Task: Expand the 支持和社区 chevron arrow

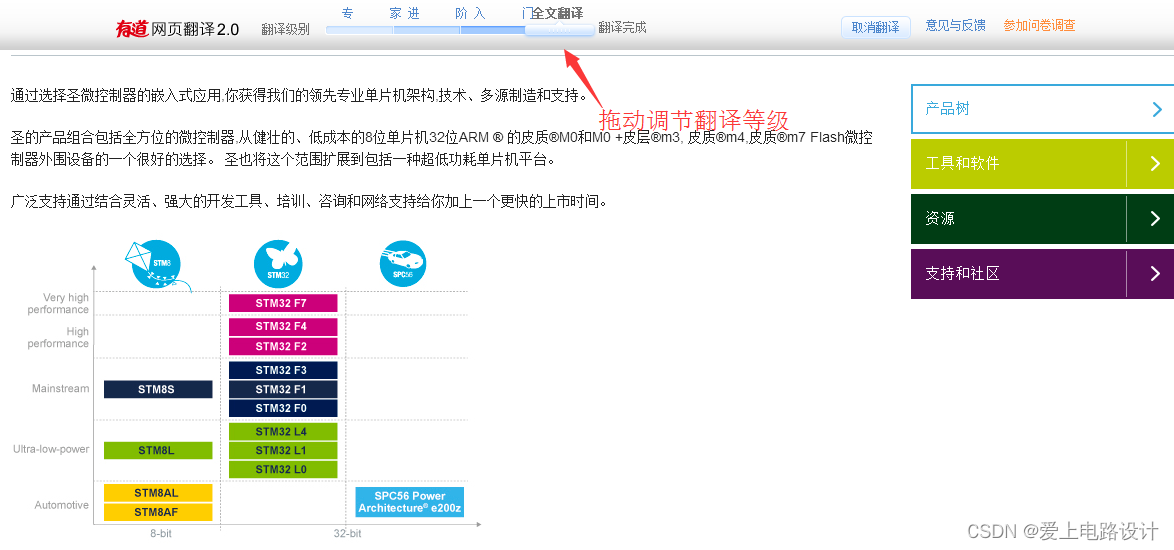Action: (x=1155, y=274)
